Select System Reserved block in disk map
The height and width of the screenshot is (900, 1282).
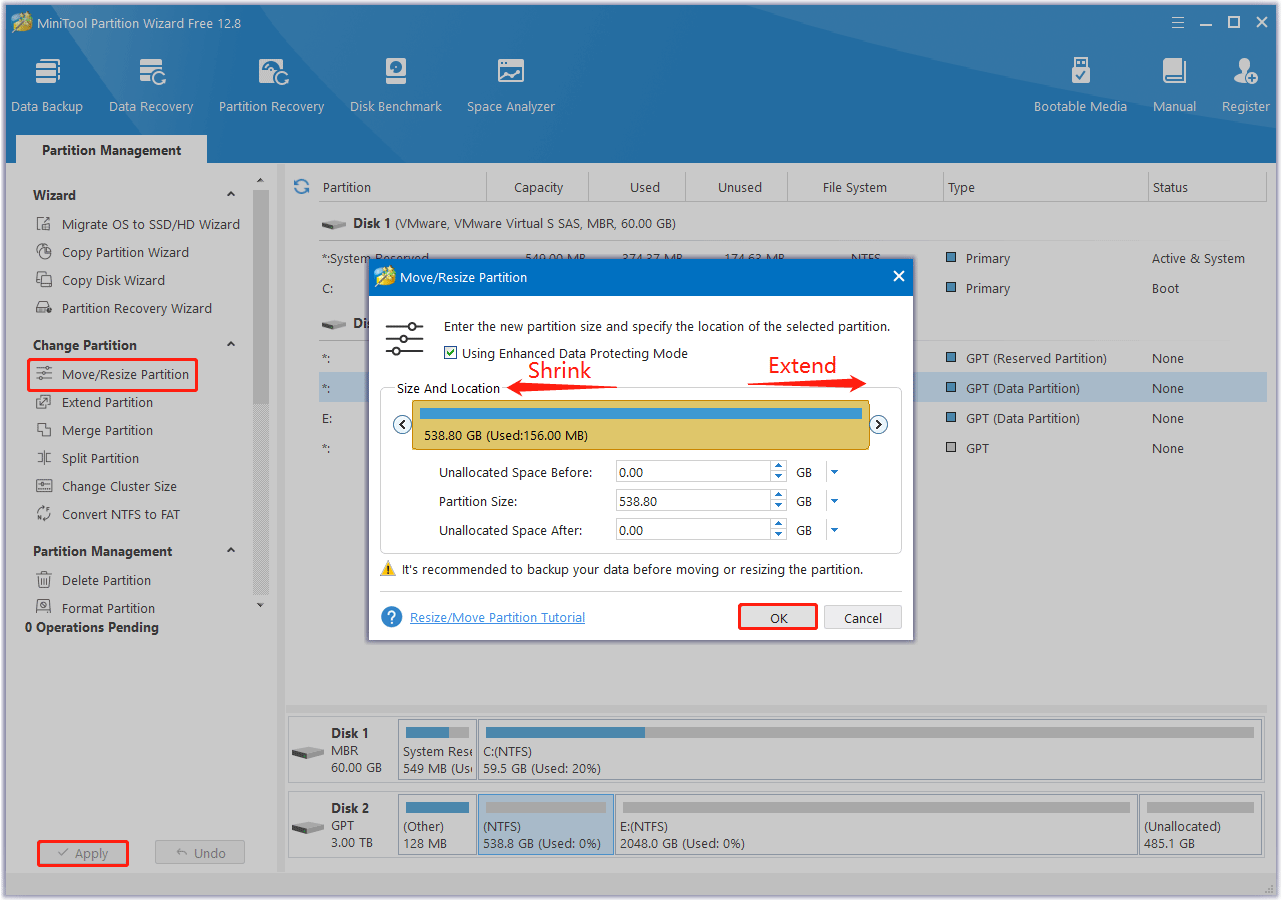point(437,750)
